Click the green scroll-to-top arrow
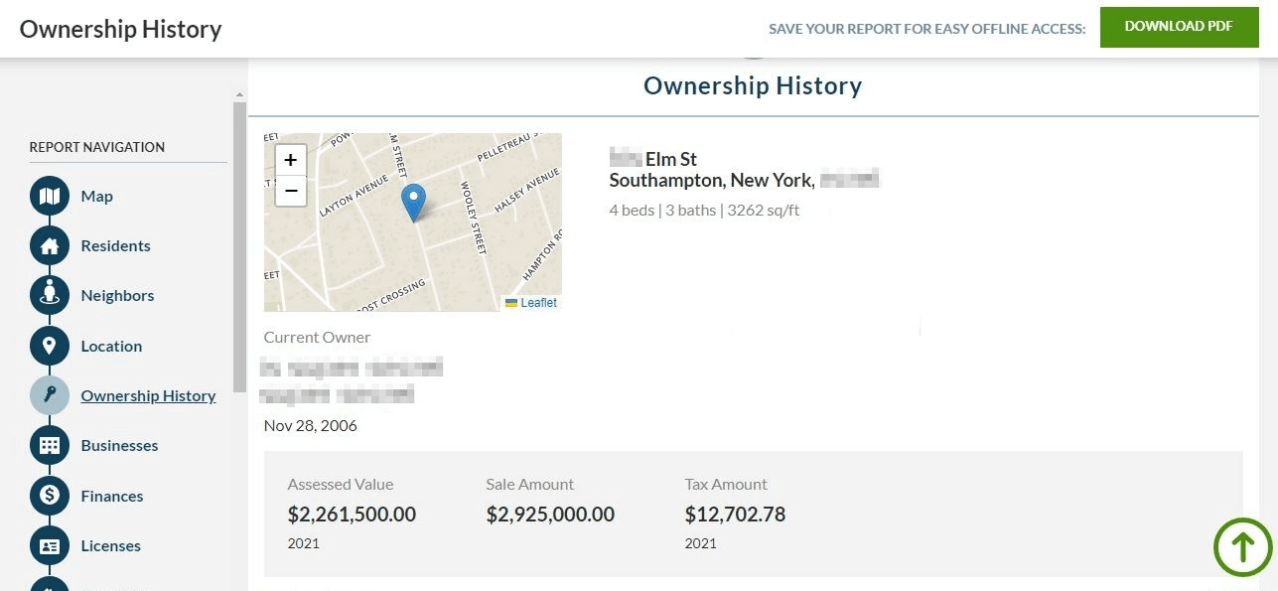Screen dimensions: 1278x591 pos(1242,547)
